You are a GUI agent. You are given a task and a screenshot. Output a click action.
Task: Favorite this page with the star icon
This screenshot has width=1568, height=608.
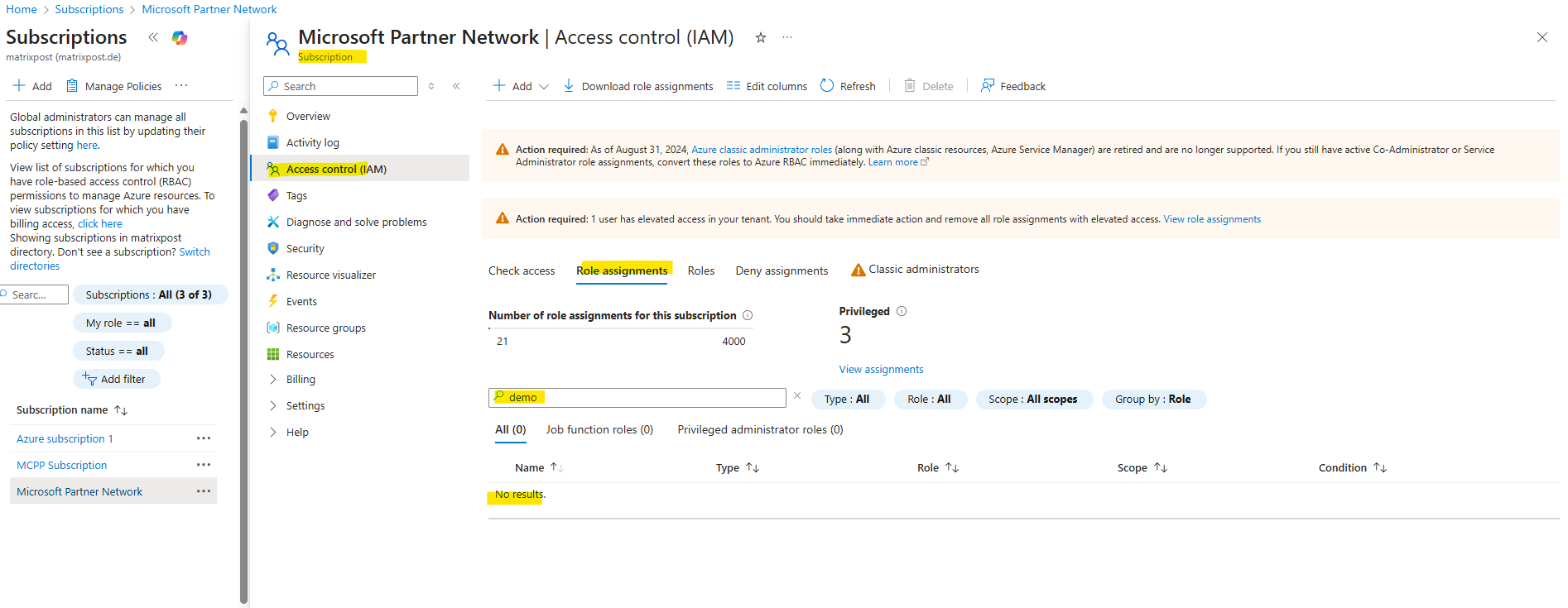(x=761, y=37)
